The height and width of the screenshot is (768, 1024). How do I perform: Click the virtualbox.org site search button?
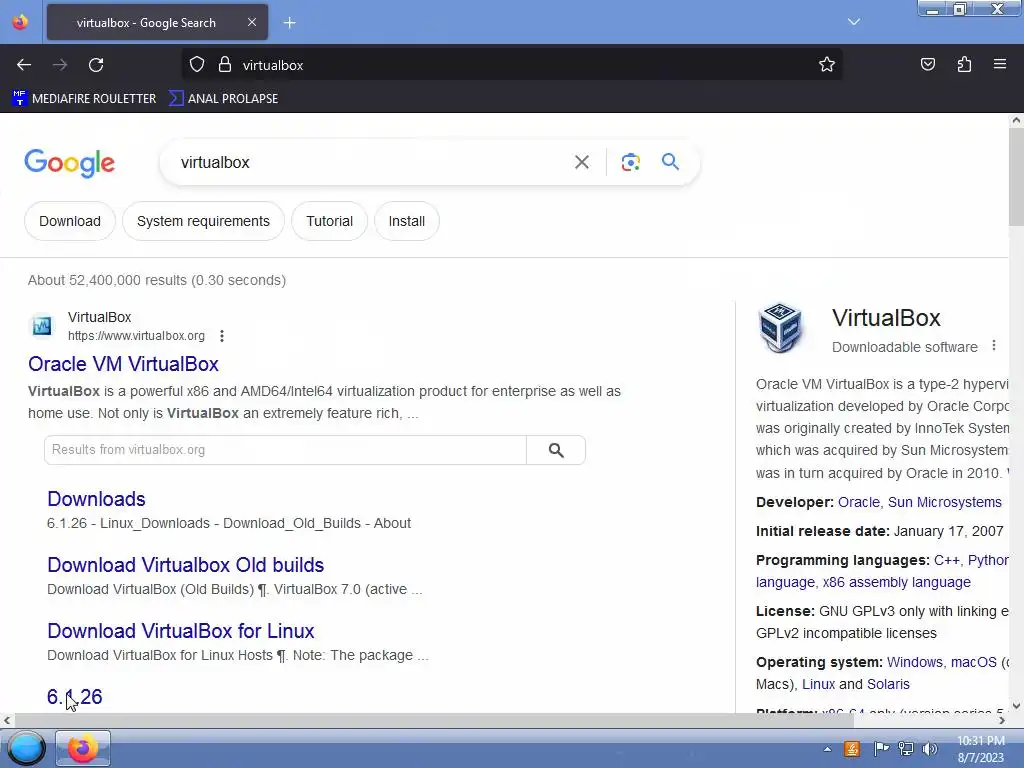[556, 450]
